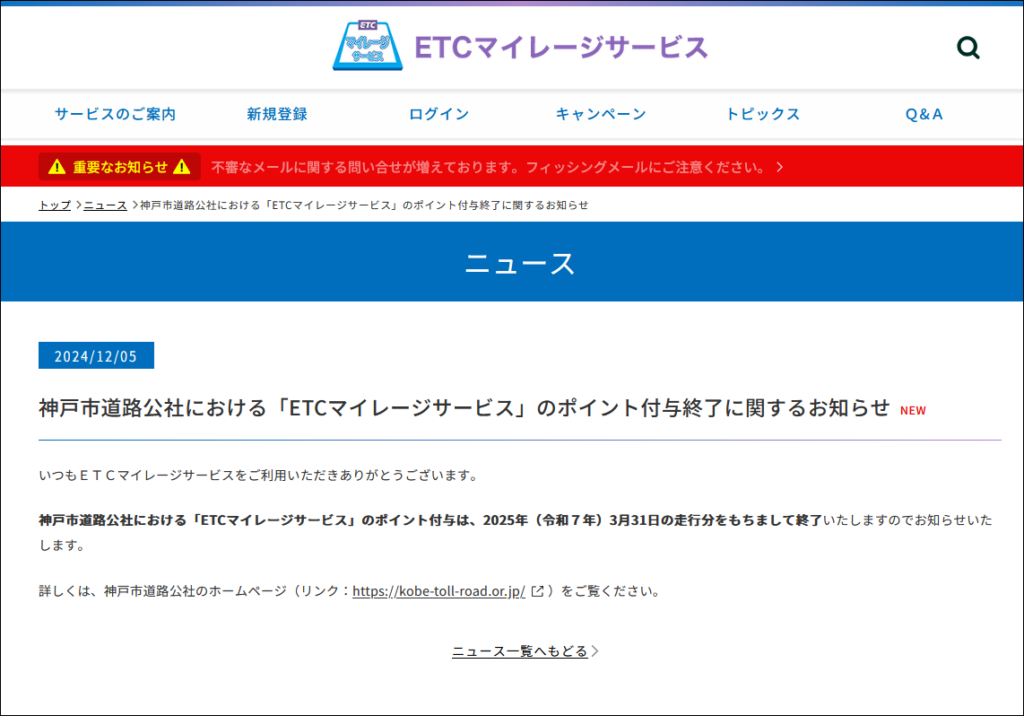Viewport: 1024px width, 716px height.
Task: Click the ETC Mileage Service logo icon
Action: pos(368,45)
